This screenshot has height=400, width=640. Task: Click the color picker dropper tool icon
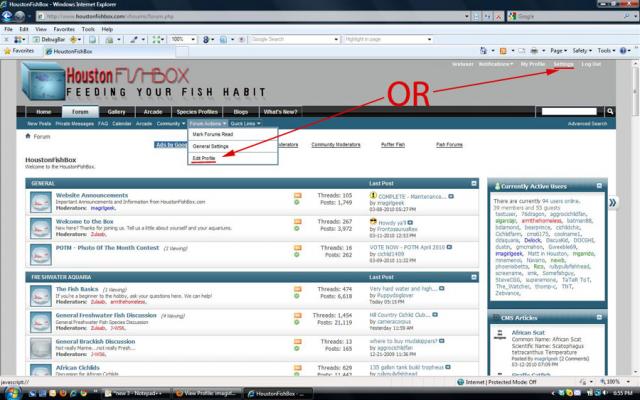click(133, 40)
